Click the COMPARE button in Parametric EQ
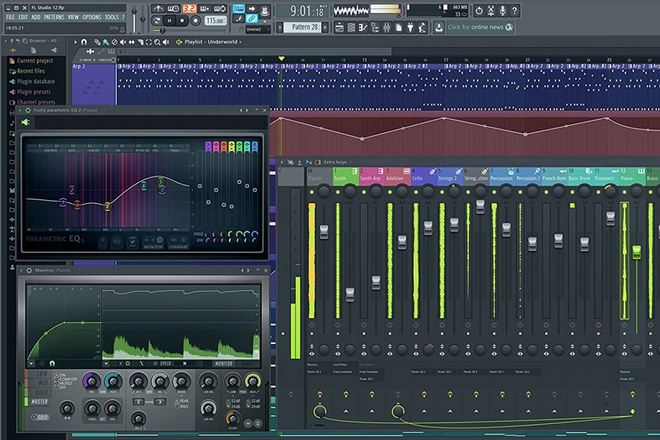The image size is (660, 440). [178, 243]
